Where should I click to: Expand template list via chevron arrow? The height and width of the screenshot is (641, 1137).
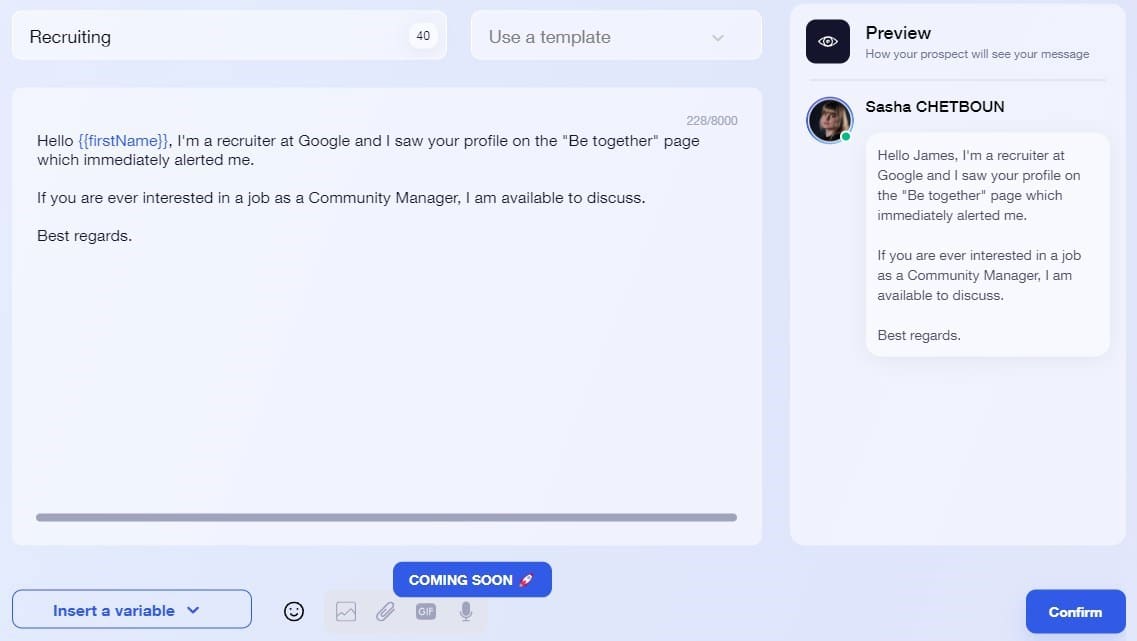pyautogui.click(x=718, y=38)
